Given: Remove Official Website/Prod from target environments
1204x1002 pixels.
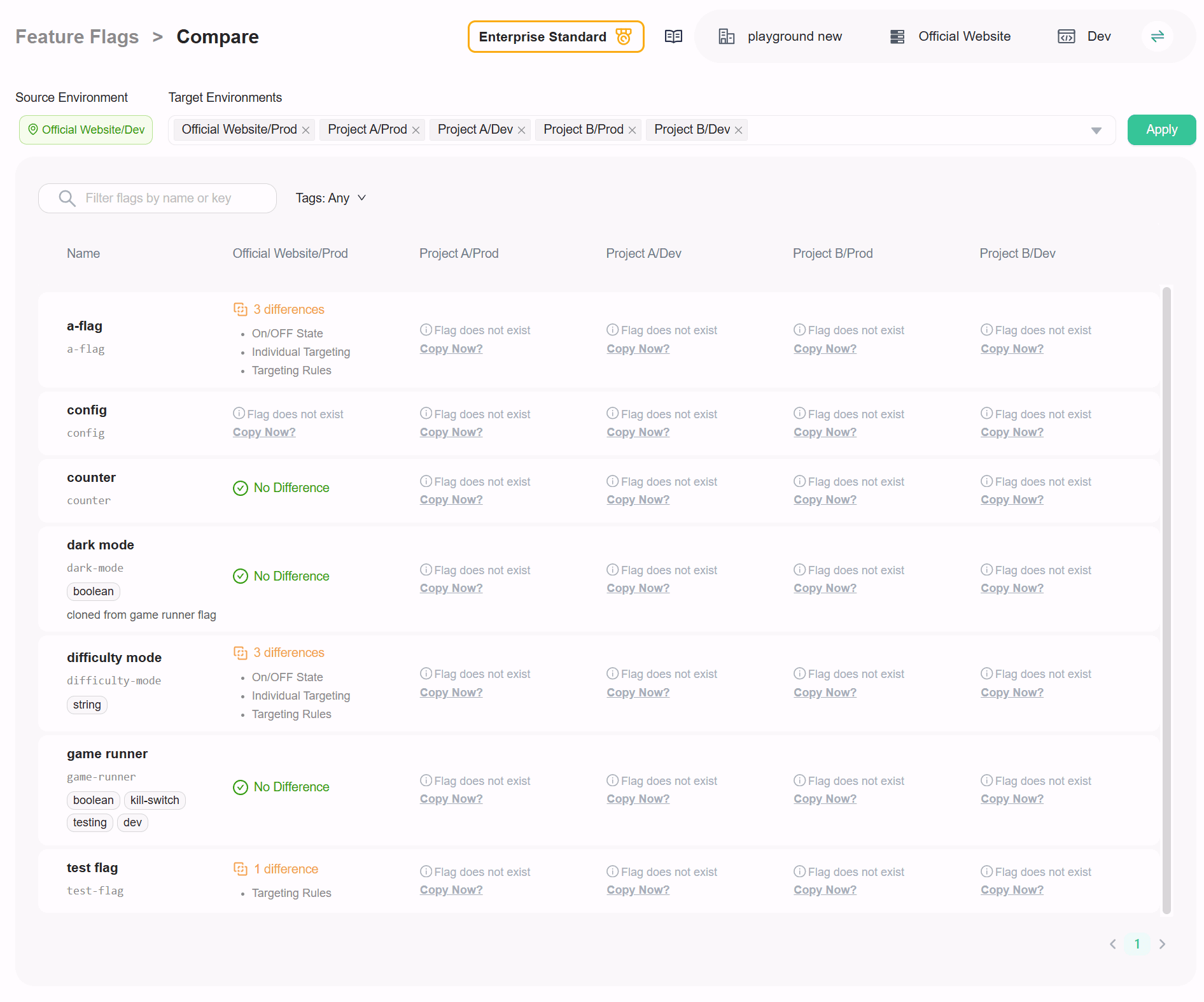Looking at the screenshot, I should coord(306,130).
